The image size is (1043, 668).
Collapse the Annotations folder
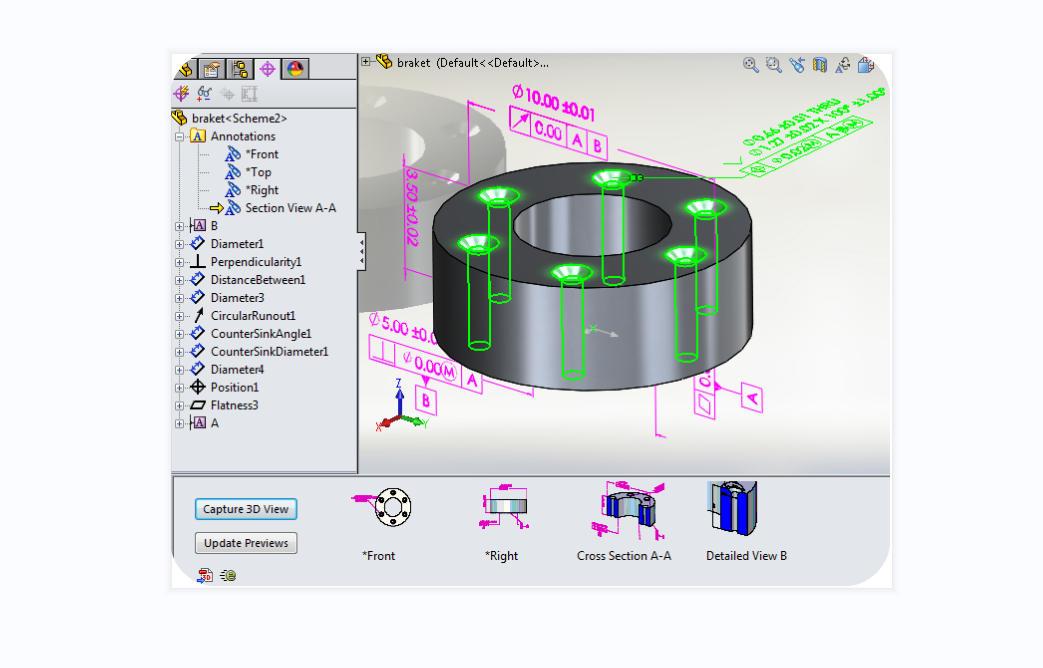[x=180, y=136]
